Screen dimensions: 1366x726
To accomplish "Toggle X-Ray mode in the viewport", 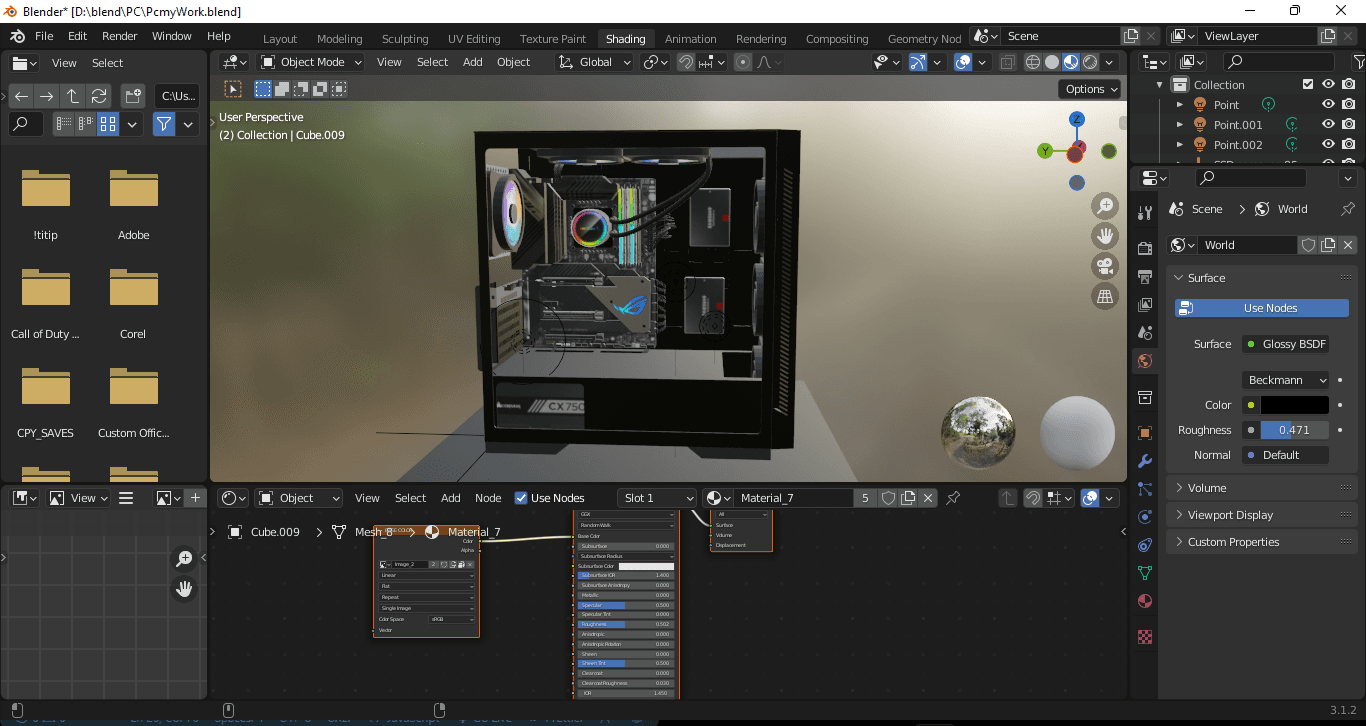I will pos(1008,62).
